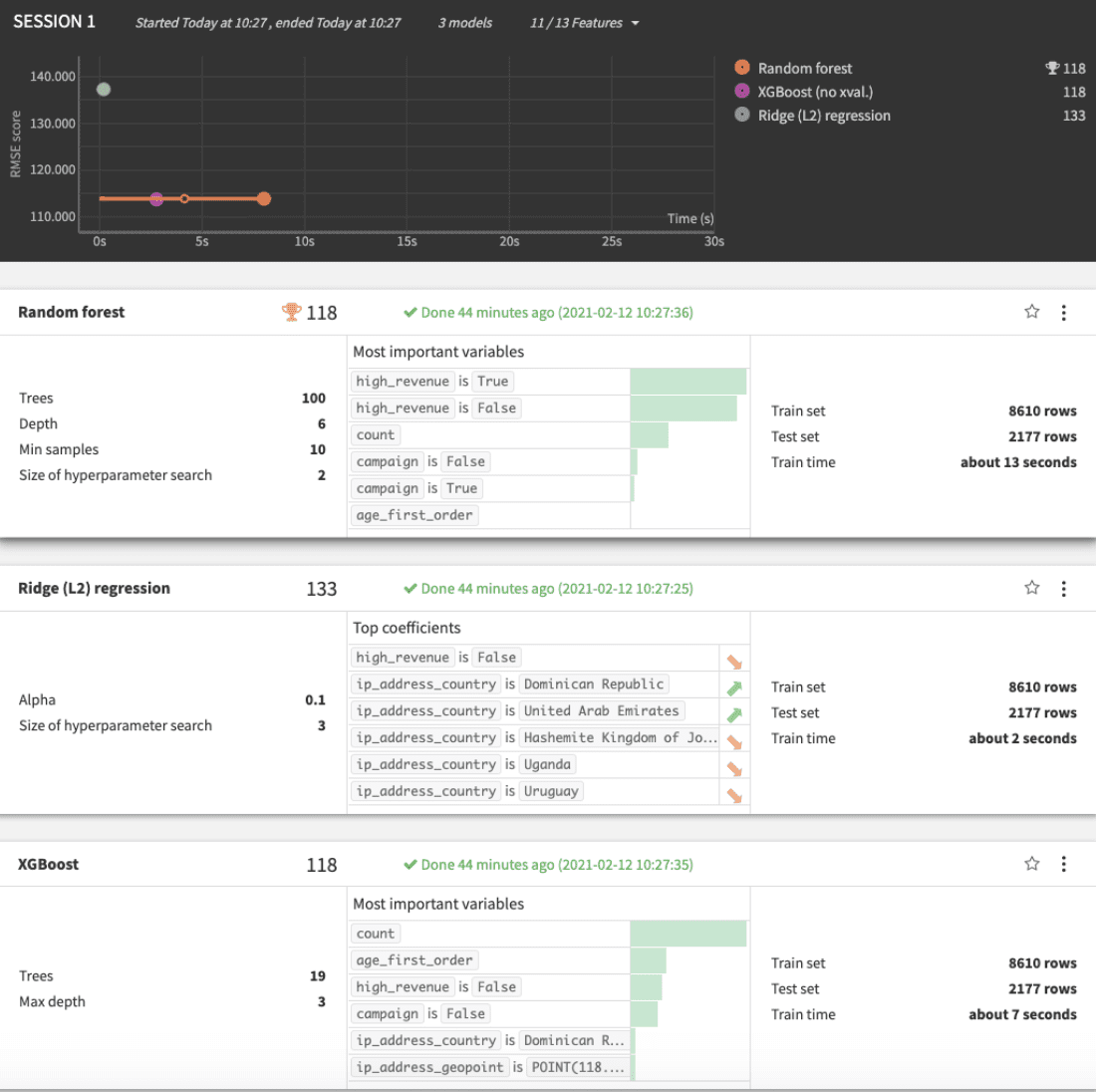This screenshot has height=1092, width=1096.
Task: Click the green up arrow for Dominican Republic coefficient
Action: click(x=734, y=683)
